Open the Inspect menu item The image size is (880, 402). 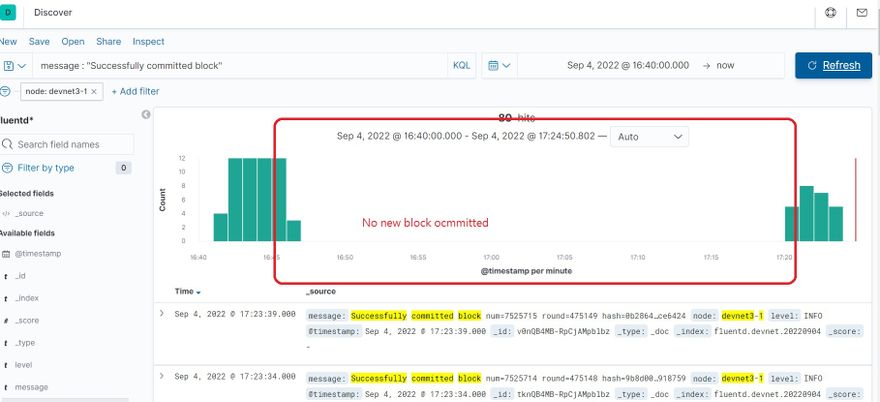click(148, 42)
